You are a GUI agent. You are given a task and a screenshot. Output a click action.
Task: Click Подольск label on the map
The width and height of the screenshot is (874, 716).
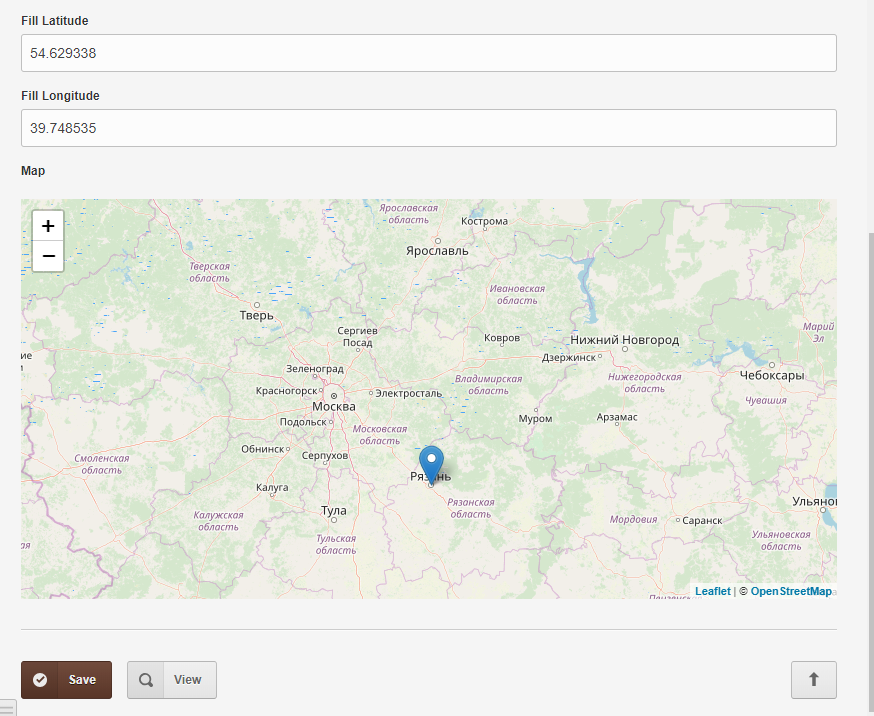tap(303, 422)
